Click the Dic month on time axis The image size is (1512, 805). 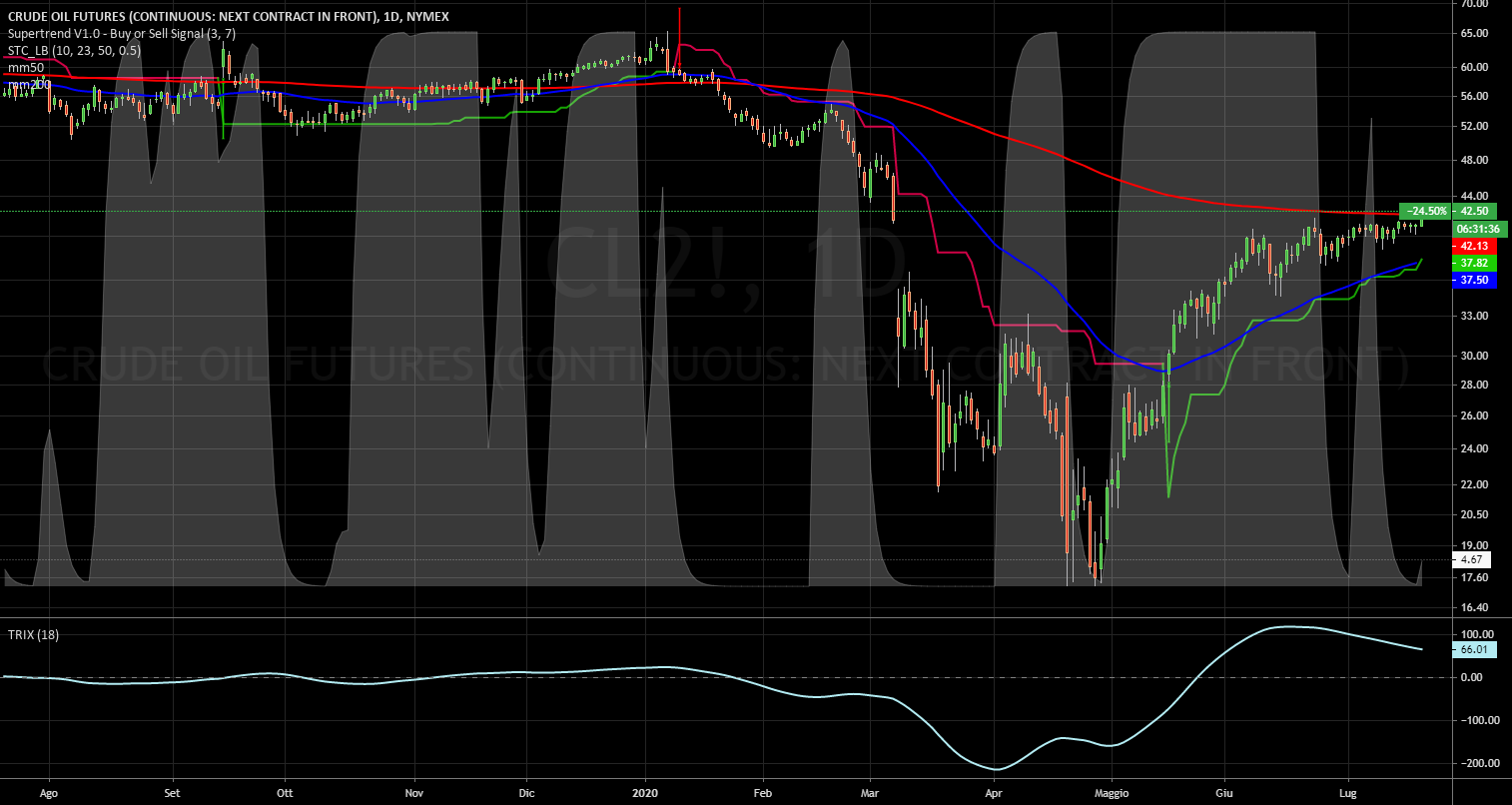click(x=528, y=794)
